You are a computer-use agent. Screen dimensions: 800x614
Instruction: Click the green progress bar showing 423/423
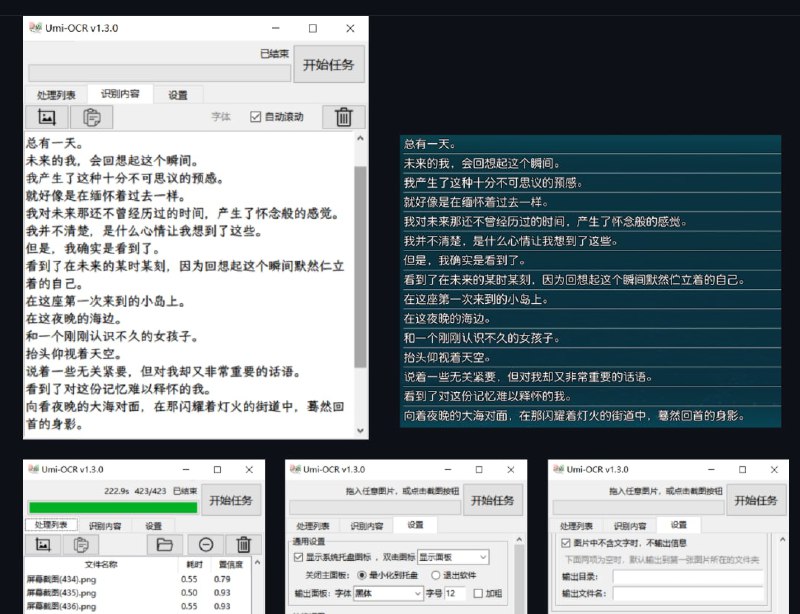tap(114, 505)
